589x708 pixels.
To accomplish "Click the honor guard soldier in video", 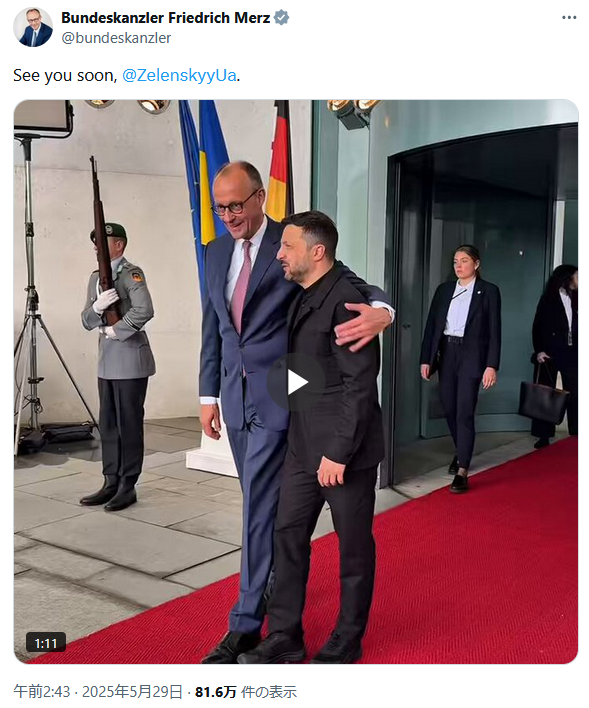I will point(119,366).
